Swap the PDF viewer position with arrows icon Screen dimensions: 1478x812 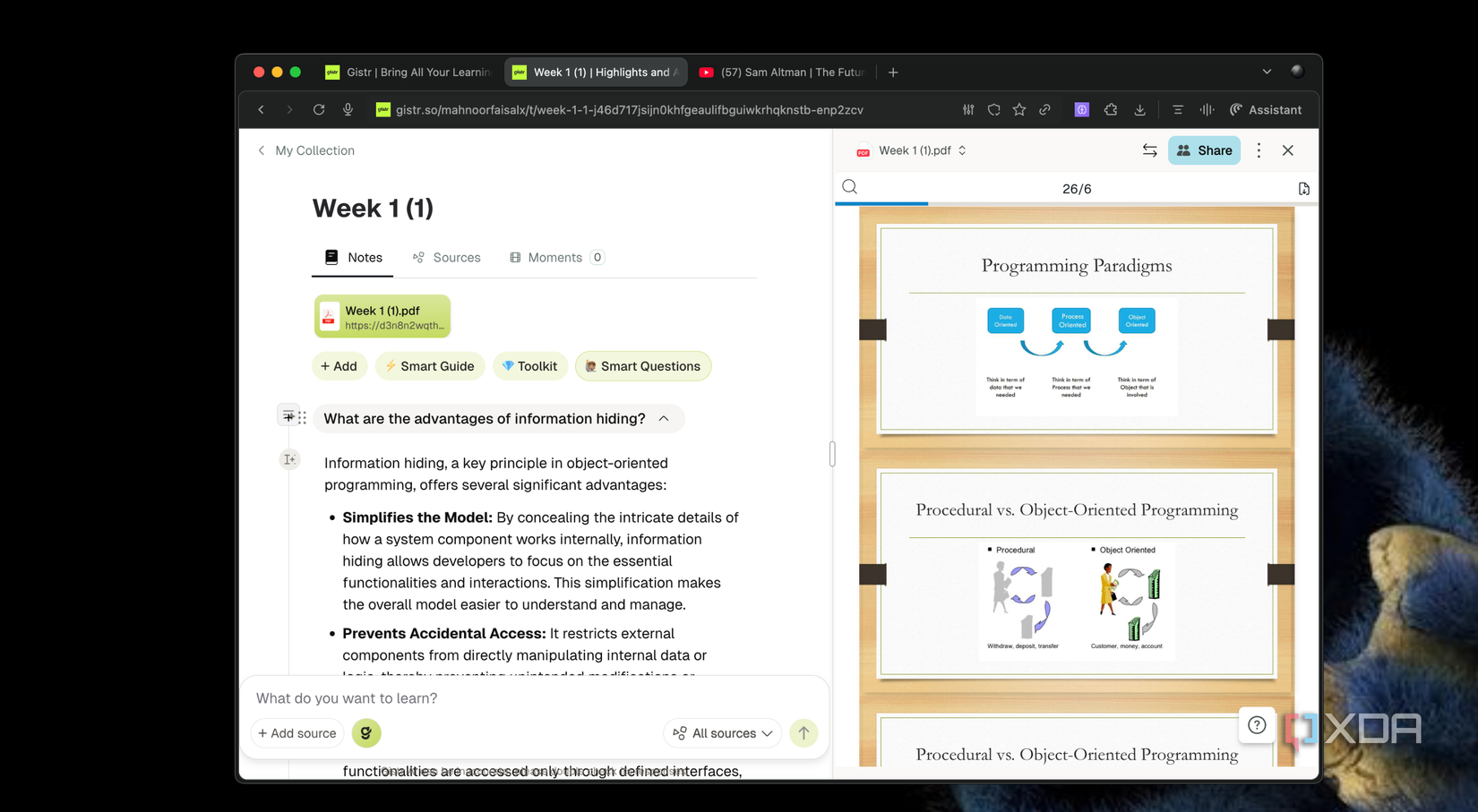(x=1149, y=150)
